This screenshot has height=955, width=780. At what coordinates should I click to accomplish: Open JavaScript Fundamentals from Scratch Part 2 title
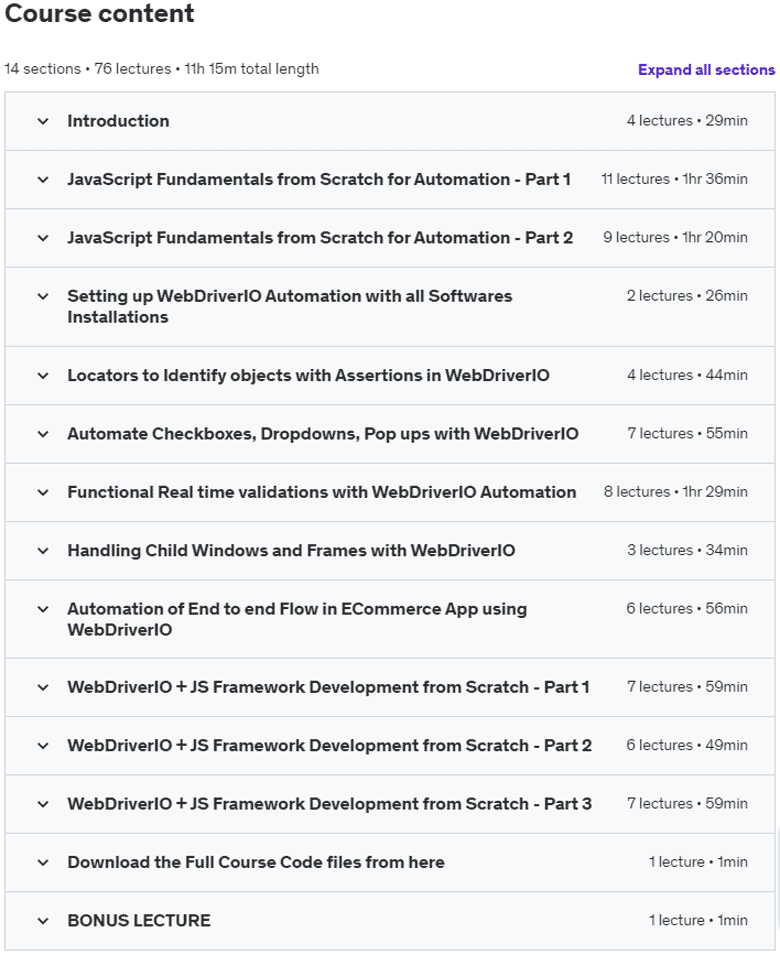(x=320, y=238)
